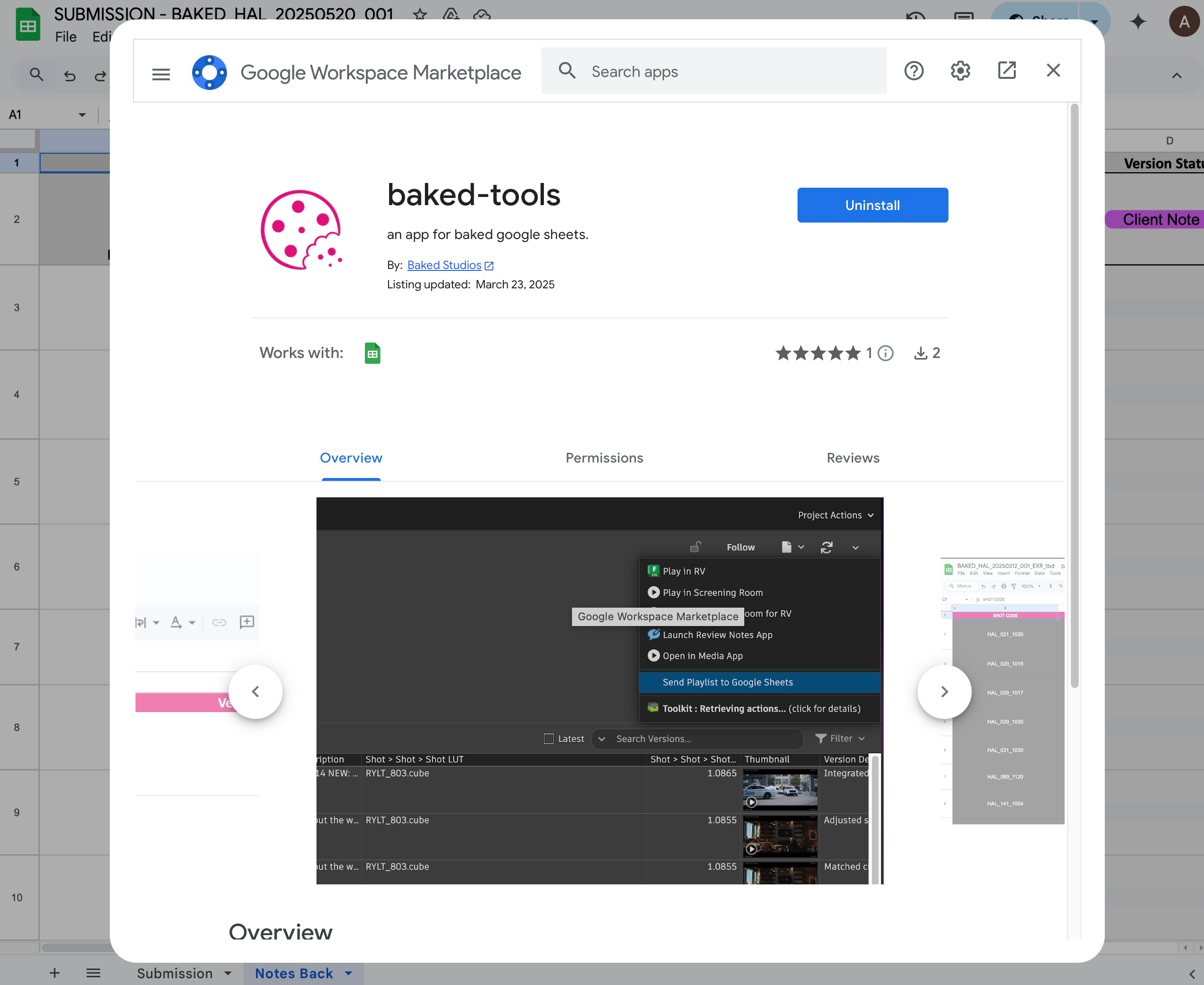Viewport: 1204px width, 985px height.
Task: Click the Uninstall button
Action: [x=872, y=206]
